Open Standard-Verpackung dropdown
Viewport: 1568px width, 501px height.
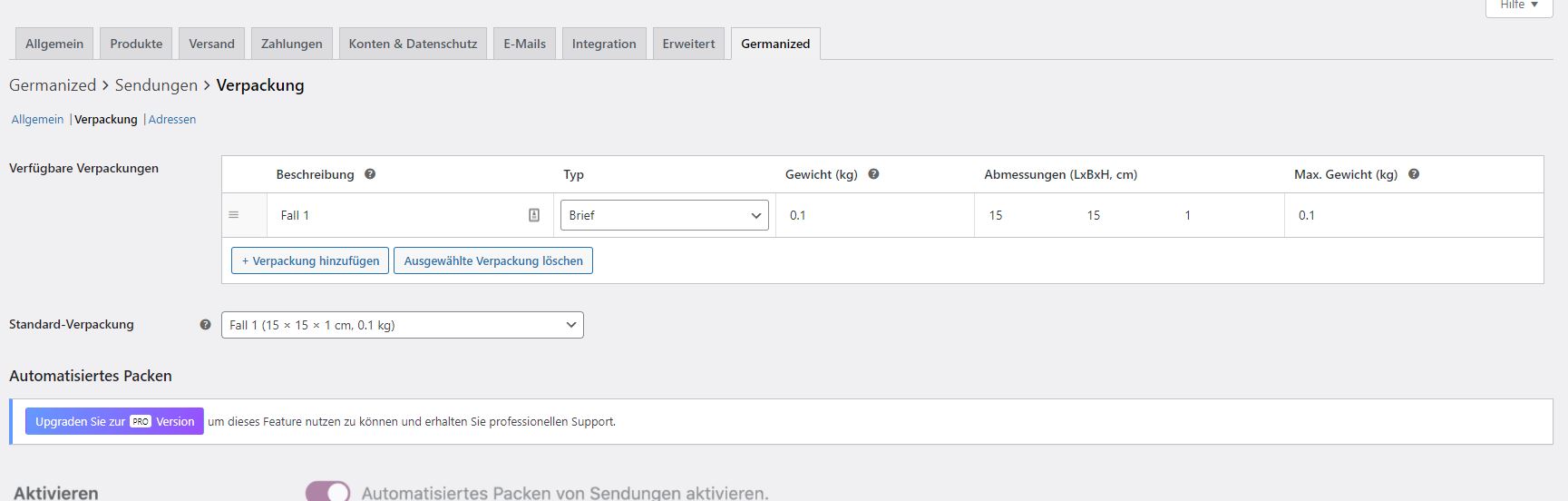[x=403, y=325]
